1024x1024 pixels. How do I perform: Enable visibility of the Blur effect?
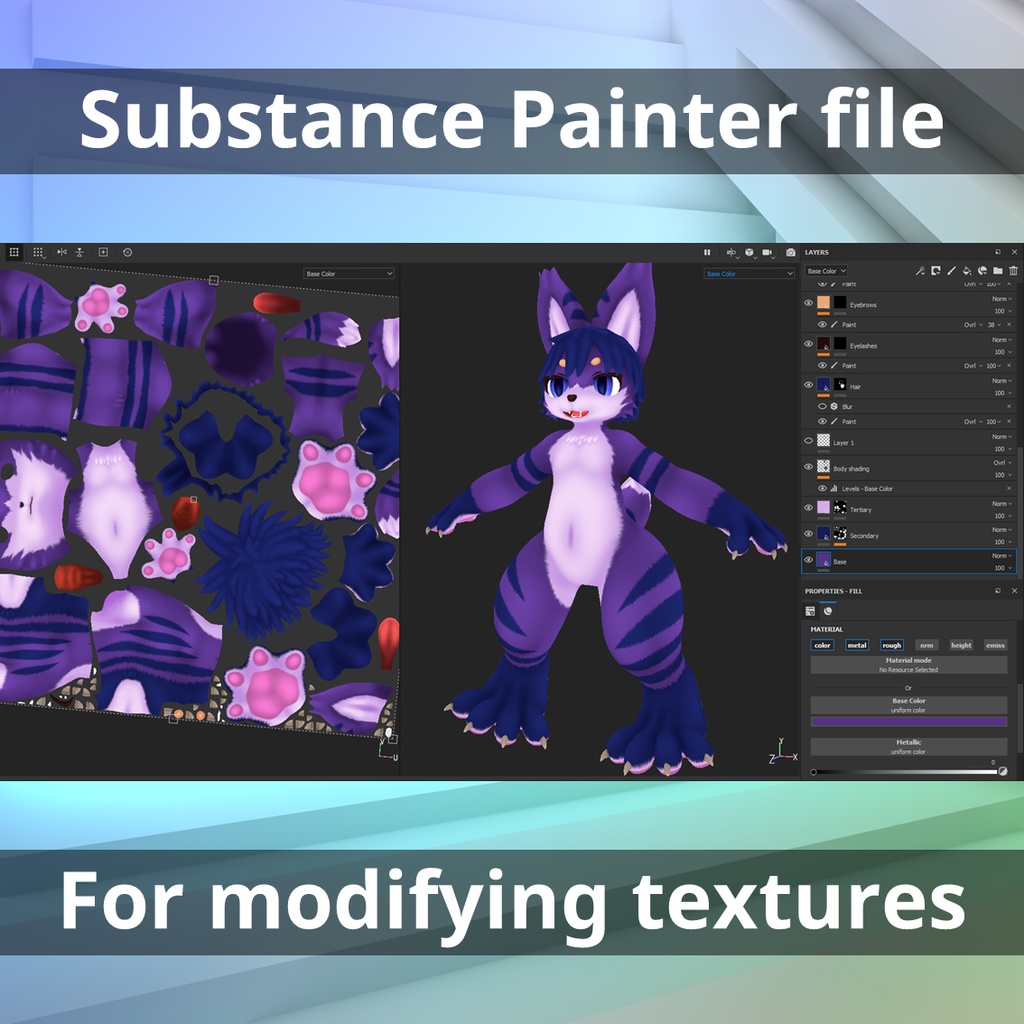pos(822,406)
